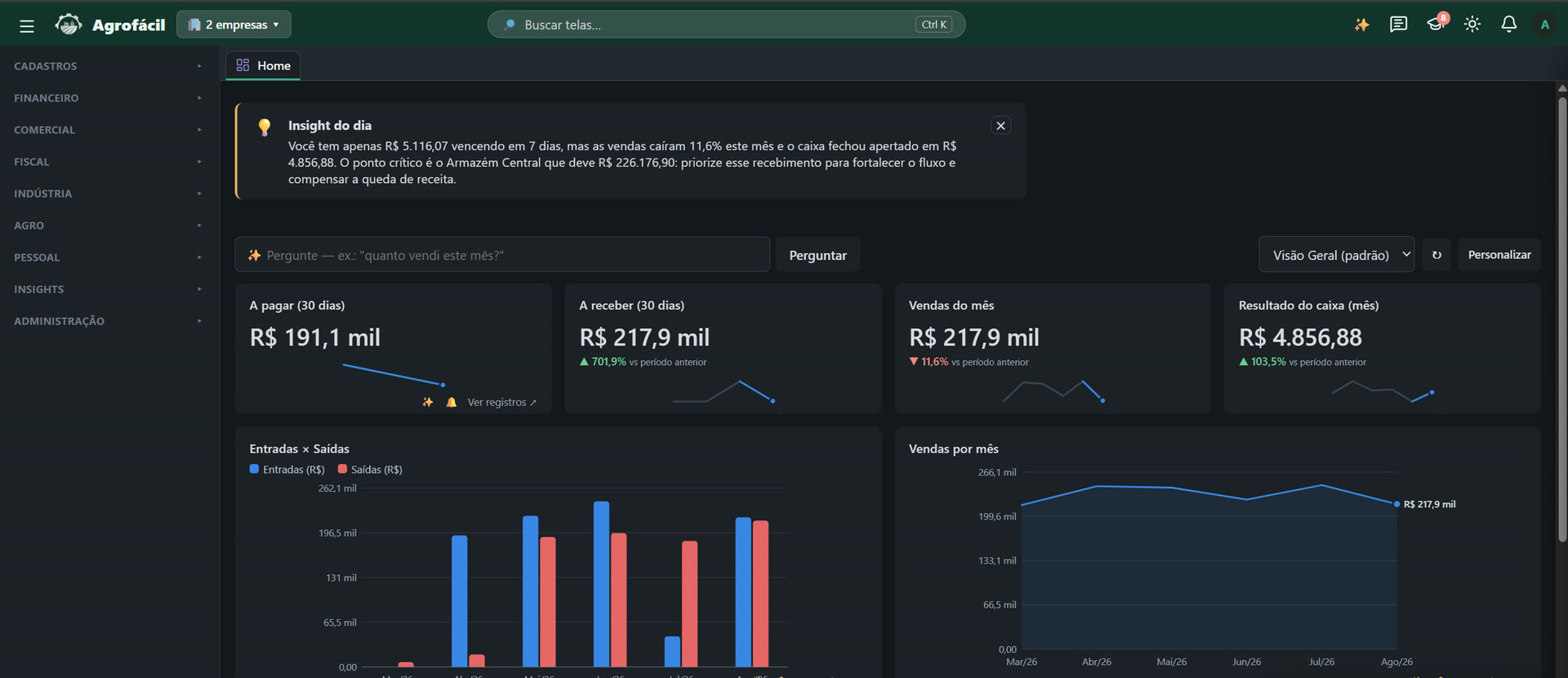Click the Abr/26 axis label in Vendas por mês
The image size is (1568, 678).
(1096, 662)
